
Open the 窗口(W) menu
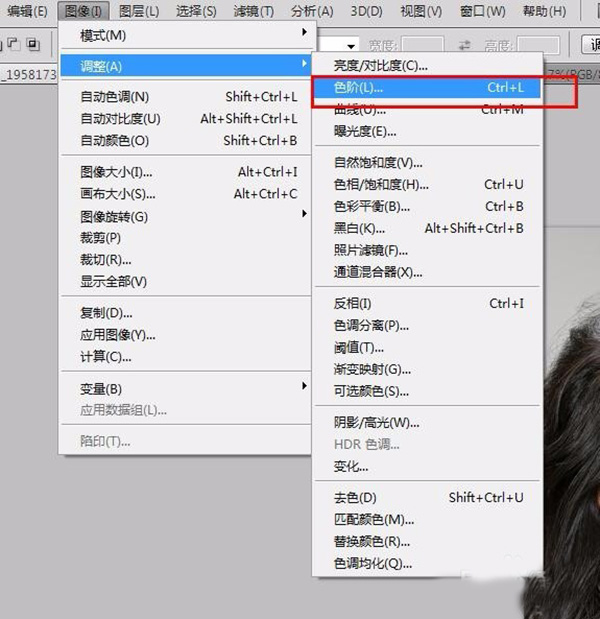coord(482,11)
